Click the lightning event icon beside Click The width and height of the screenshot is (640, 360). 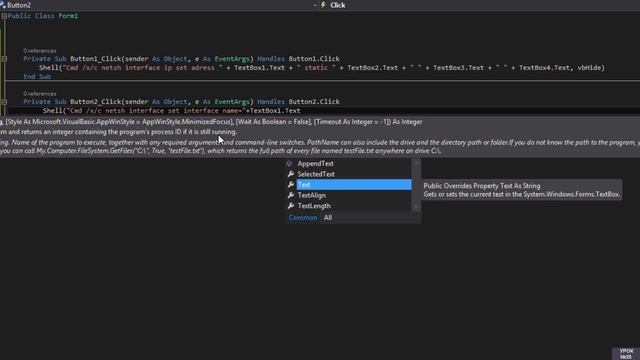click(x=323, y=5)
